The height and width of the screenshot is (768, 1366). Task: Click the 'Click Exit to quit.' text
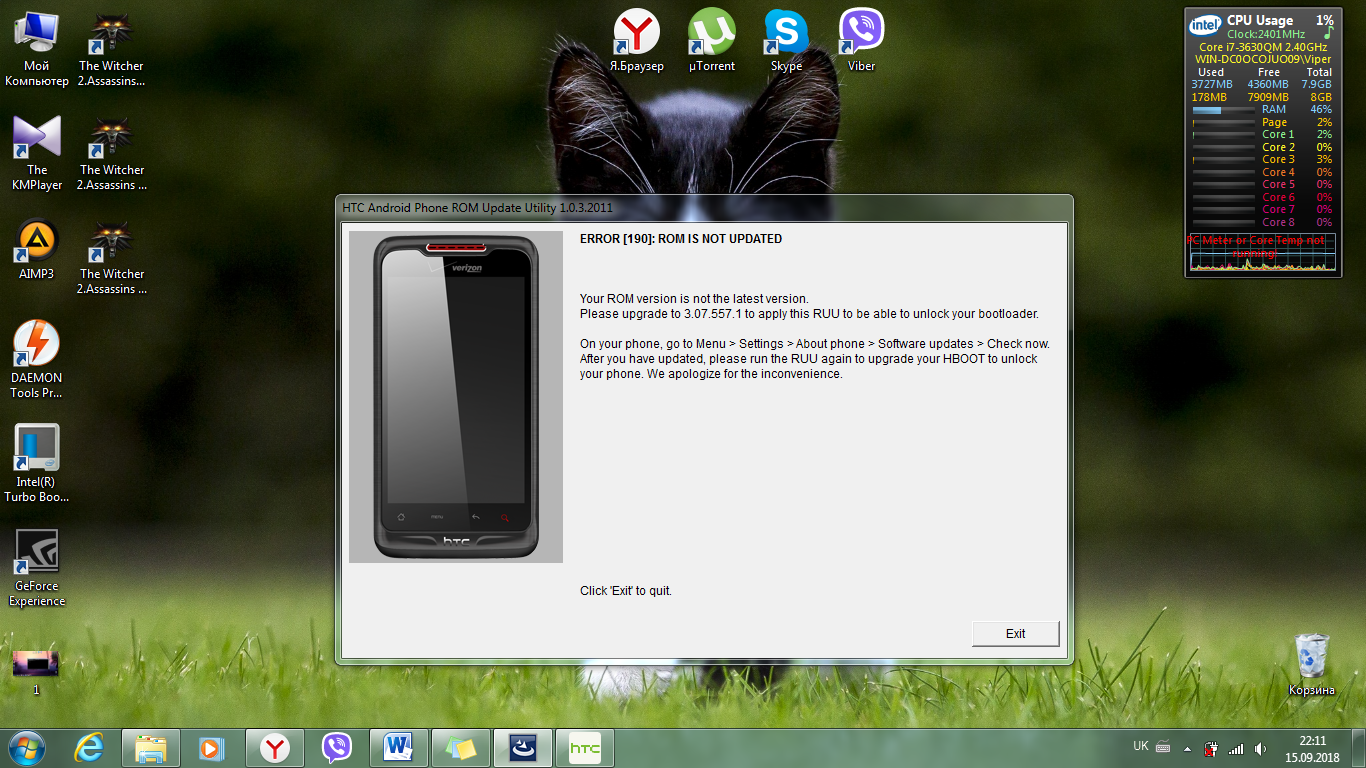click(626, 591)
